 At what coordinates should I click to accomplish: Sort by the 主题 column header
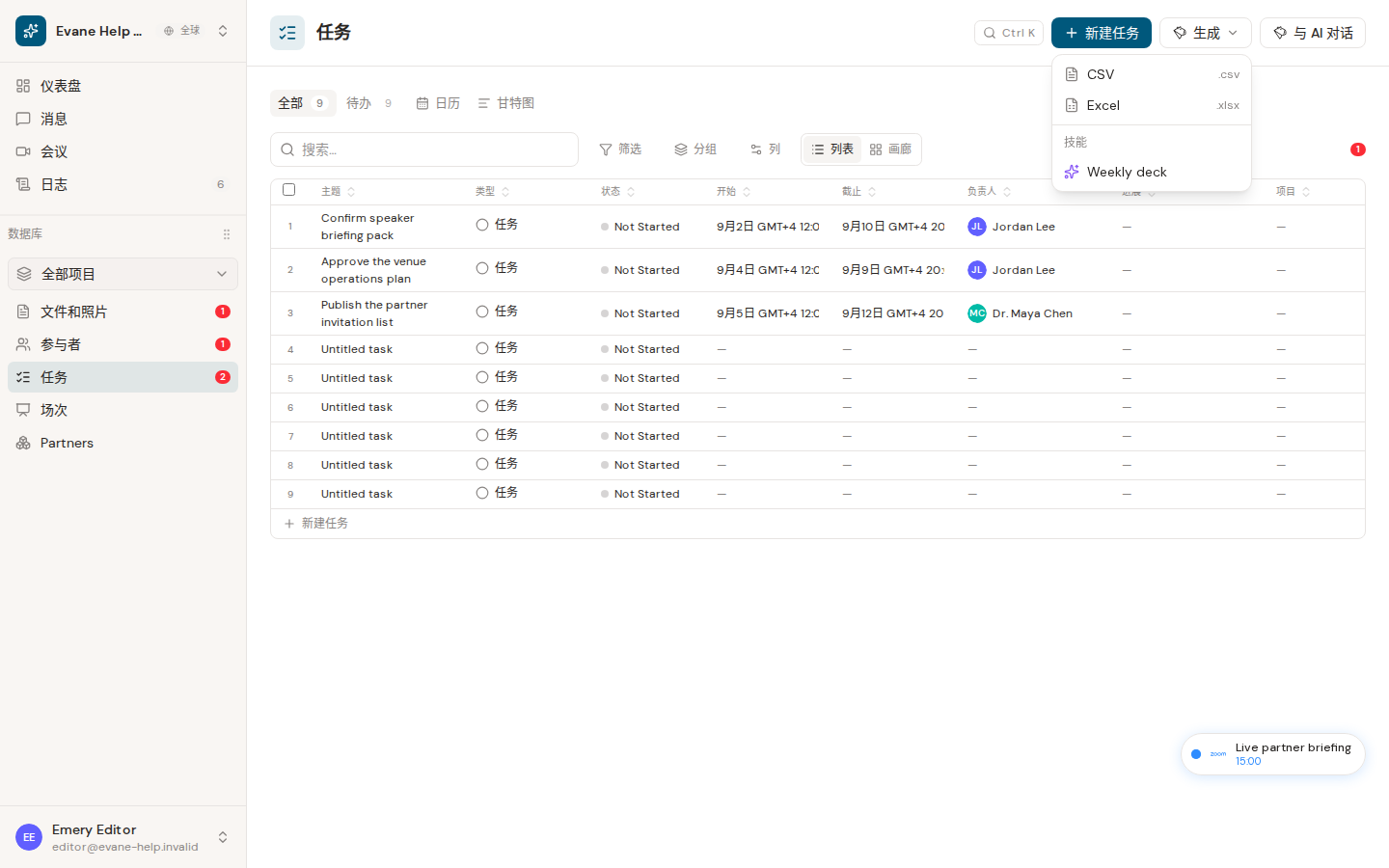pos(339,192)
